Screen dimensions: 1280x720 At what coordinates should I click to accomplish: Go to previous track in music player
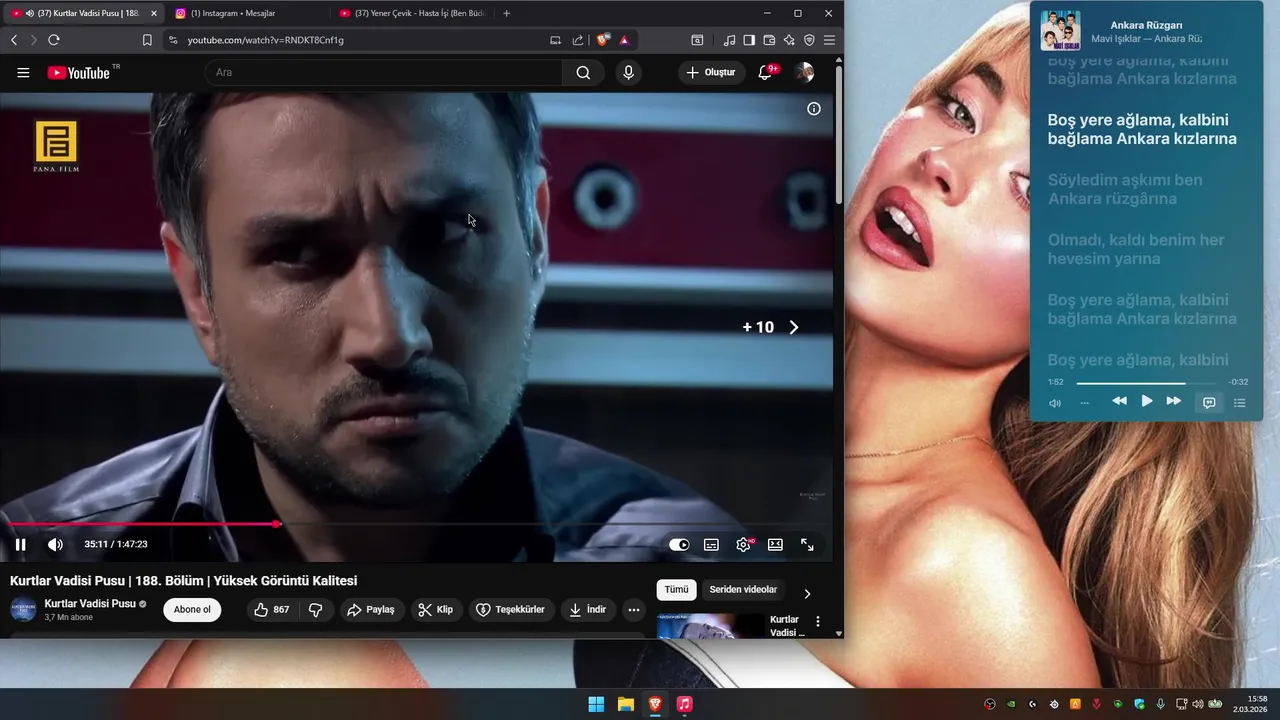tap(1119, 401)
